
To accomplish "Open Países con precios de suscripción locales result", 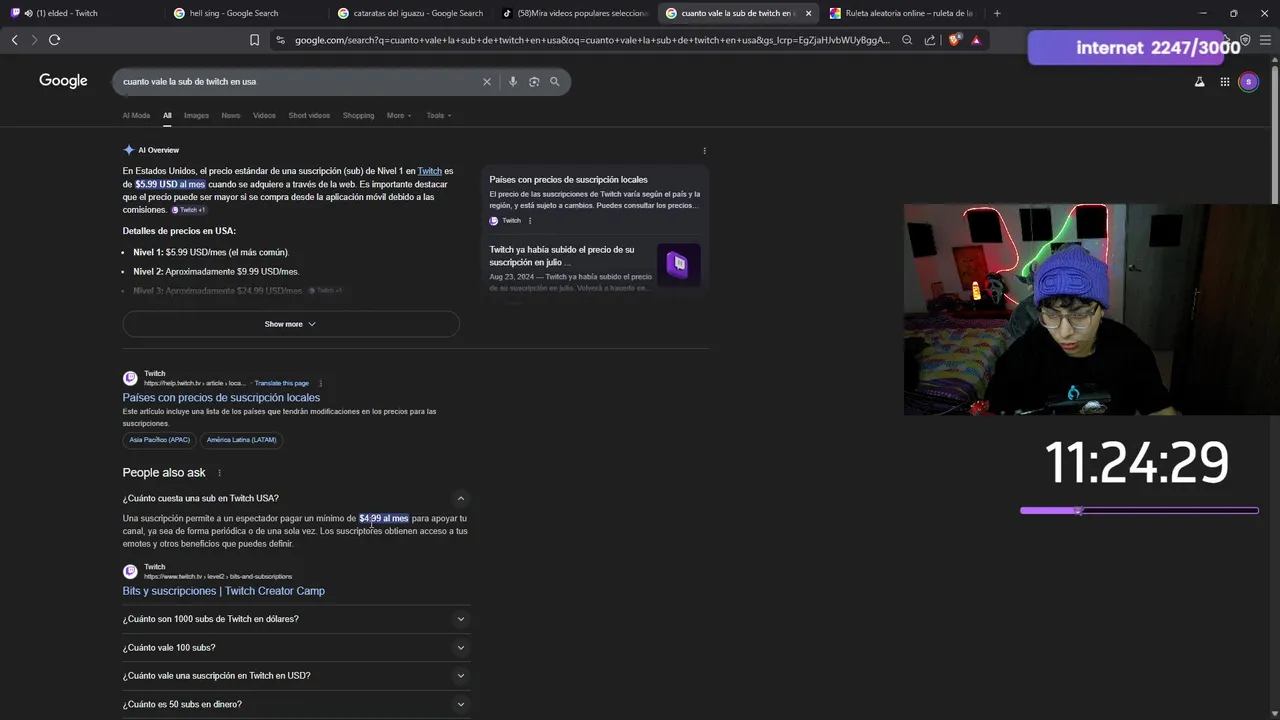I will pos(221,398).
